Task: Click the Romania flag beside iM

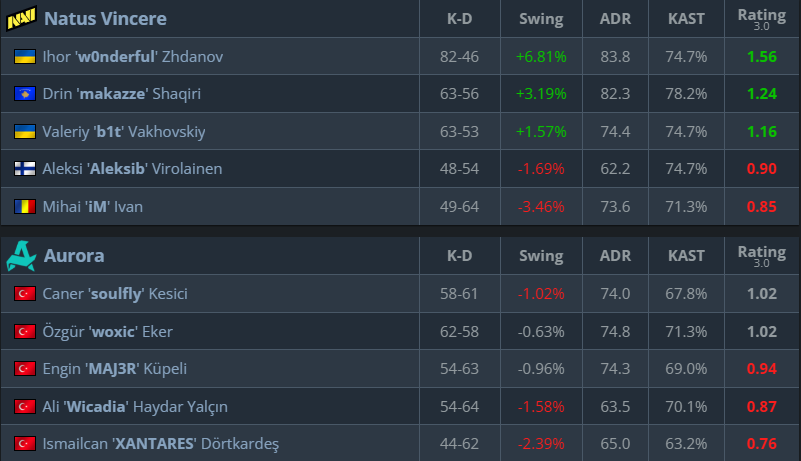Action: click(24, 207)
